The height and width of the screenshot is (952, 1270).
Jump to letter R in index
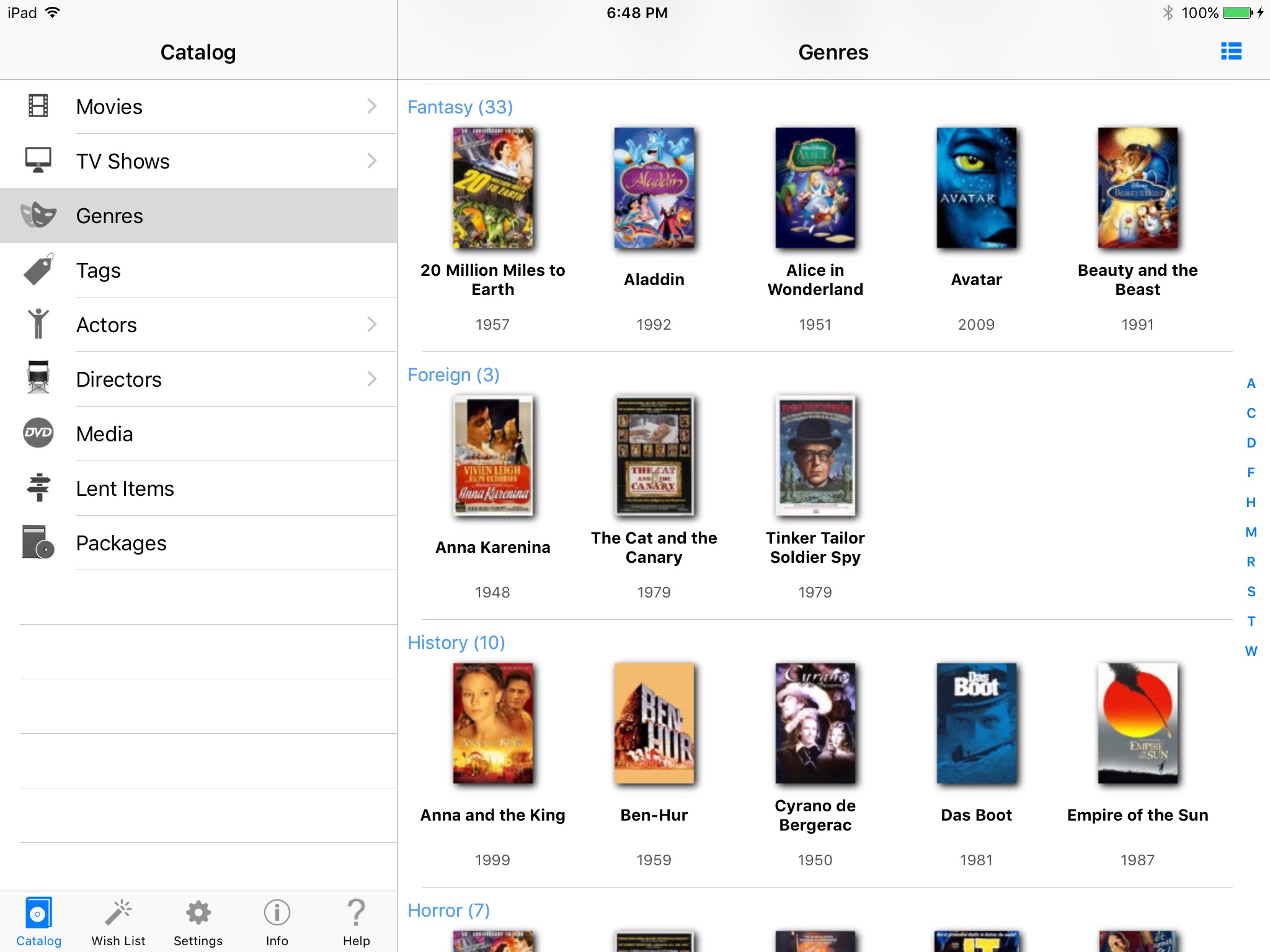pyautogui.click(x=1251, y=562)
